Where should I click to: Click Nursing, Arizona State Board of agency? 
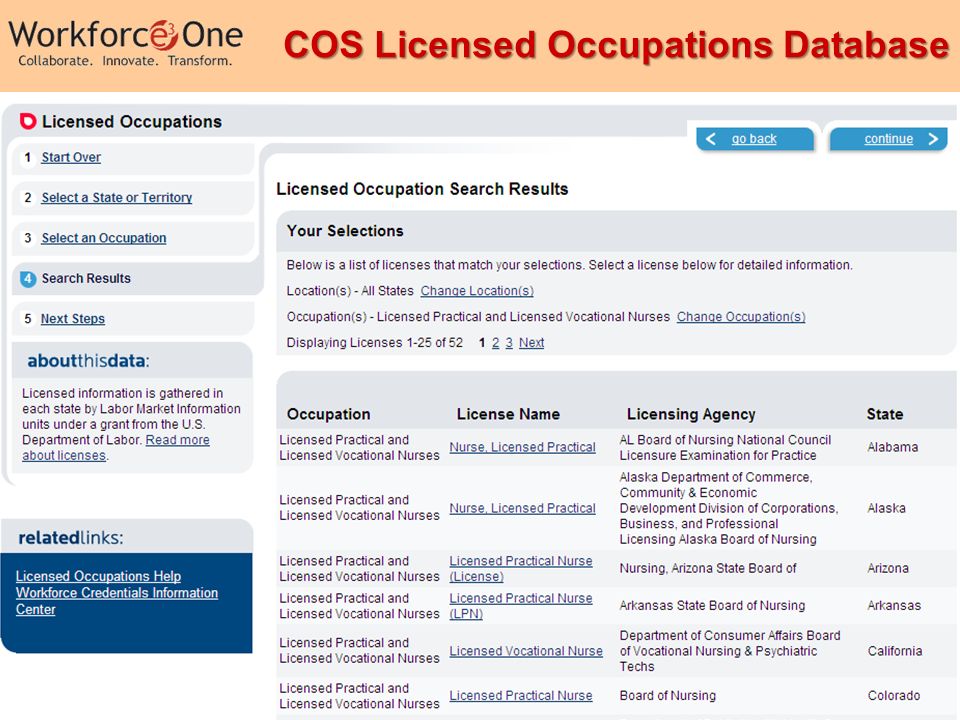708,568
